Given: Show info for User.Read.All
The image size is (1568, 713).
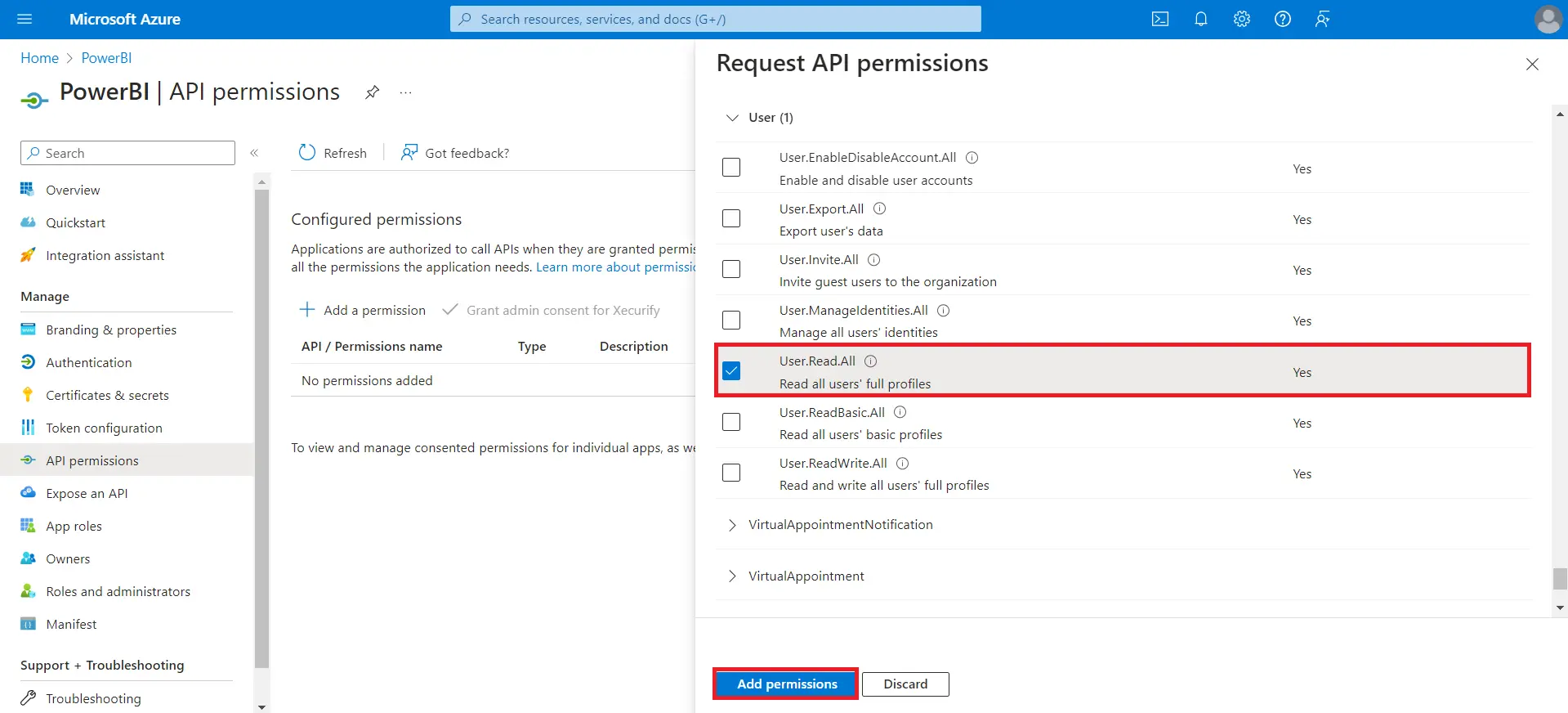Looking at the screenshot, I should pyautogui.click(x=871, y=361).
